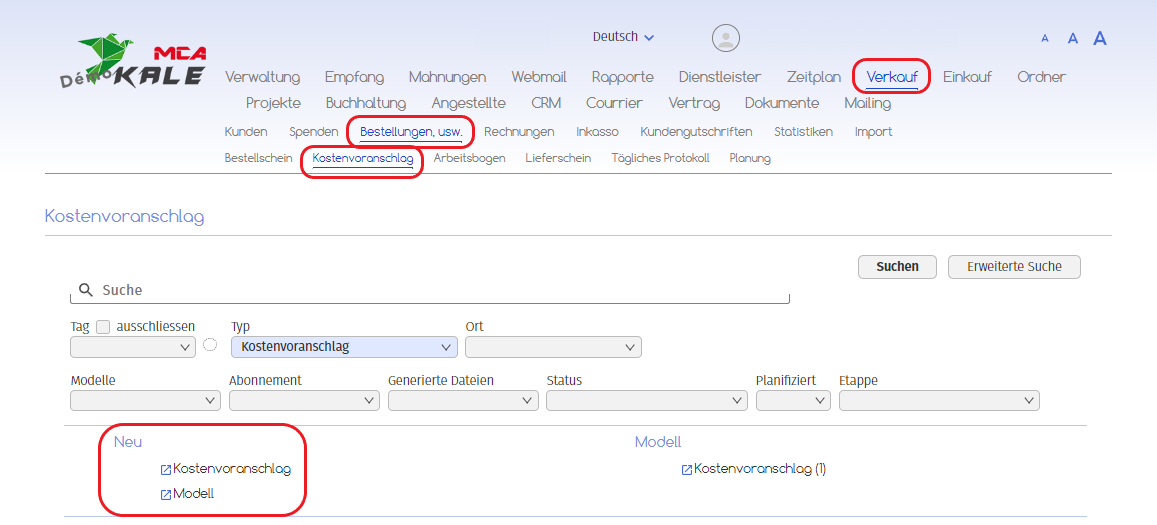Switch to the Rechnungen tab
Screen dimensions: 1157x525
point(519,132)
